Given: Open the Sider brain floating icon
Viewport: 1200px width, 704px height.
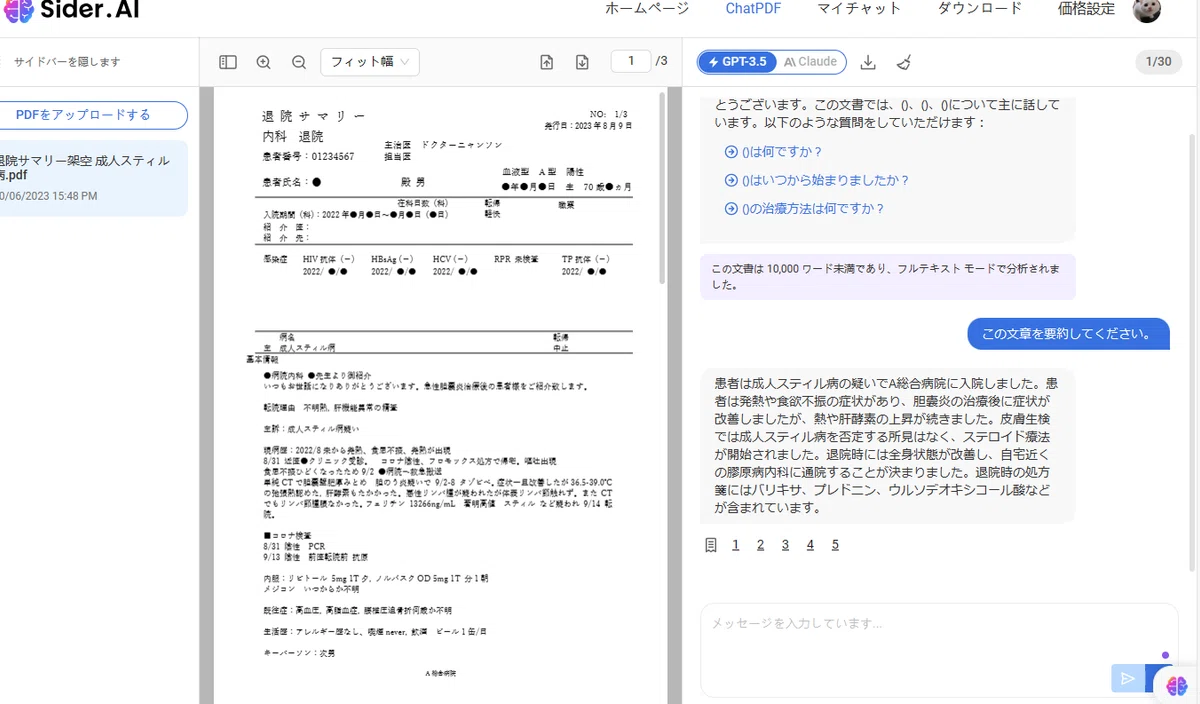Looking at the screenshot, I should tap(1177, 685).
